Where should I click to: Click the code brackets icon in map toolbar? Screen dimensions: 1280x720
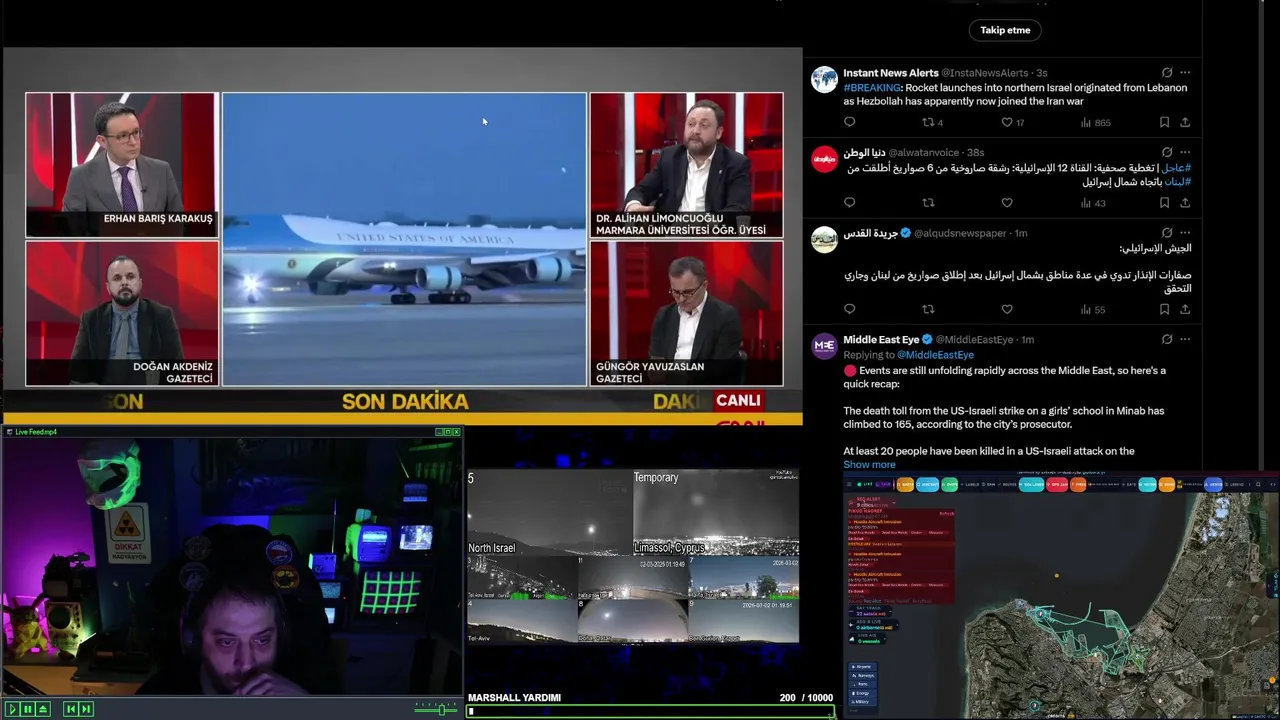1273,485
